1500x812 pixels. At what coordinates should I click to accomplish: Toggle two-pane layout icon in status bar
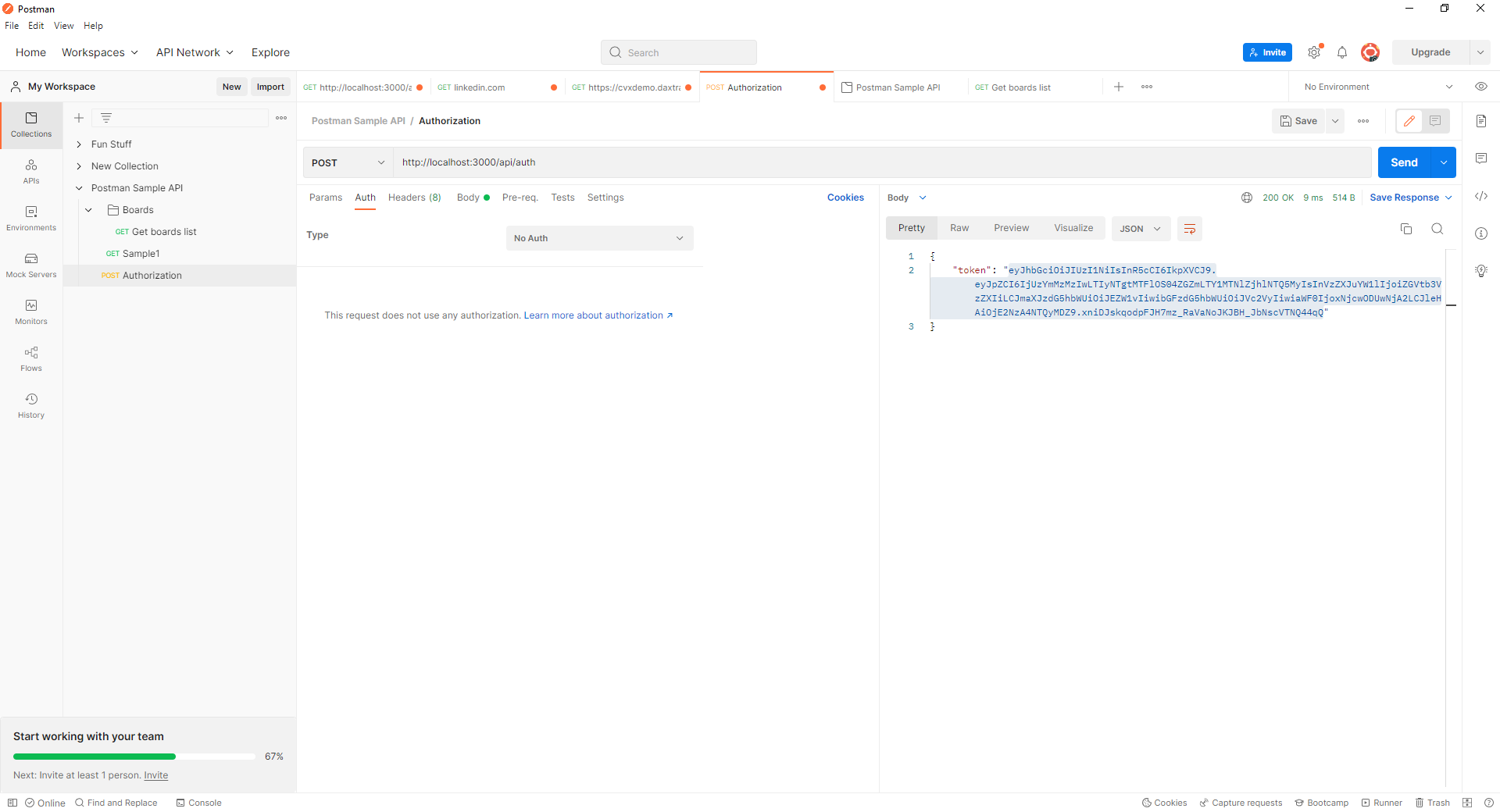click(1467, 803)
